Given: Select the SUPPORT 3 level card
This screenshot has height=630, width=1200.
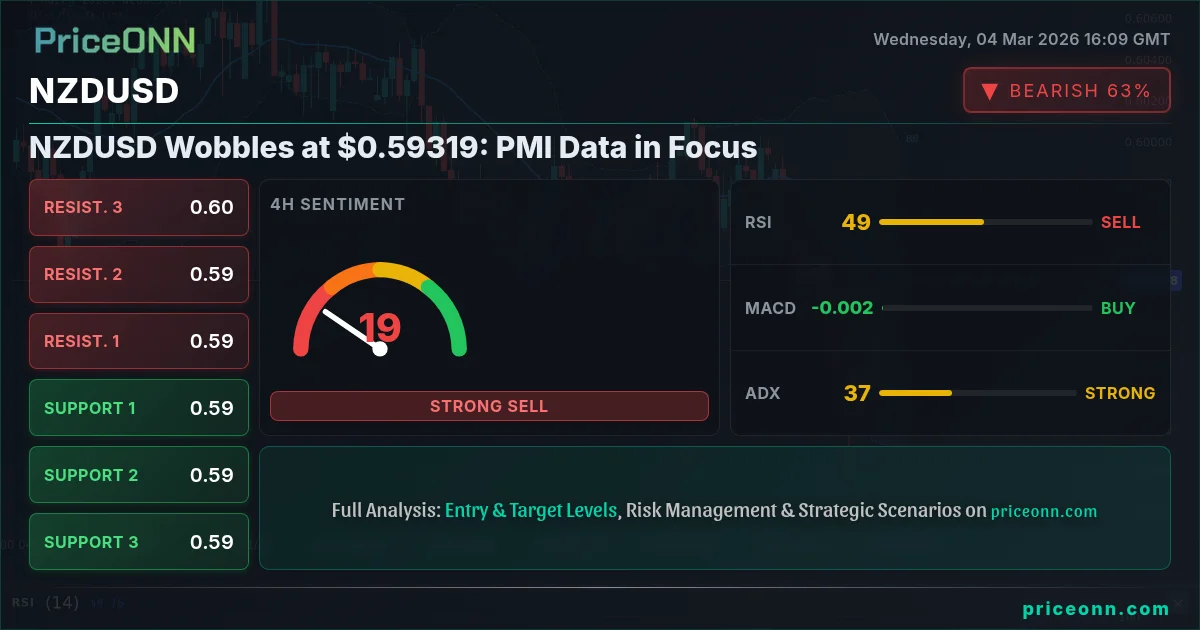Looking at the screenshot, I should click(x=139, y=542).
